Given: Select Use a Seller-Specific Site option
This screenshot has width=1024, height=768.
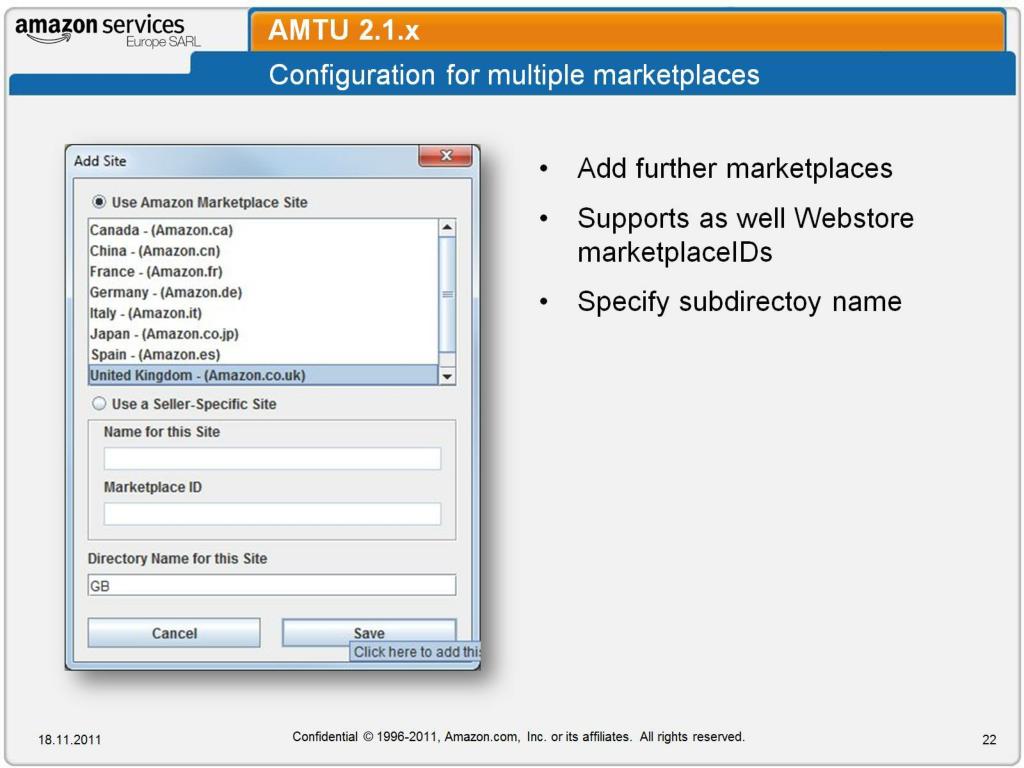Looking at the screenshot, I should coord(99,404).
